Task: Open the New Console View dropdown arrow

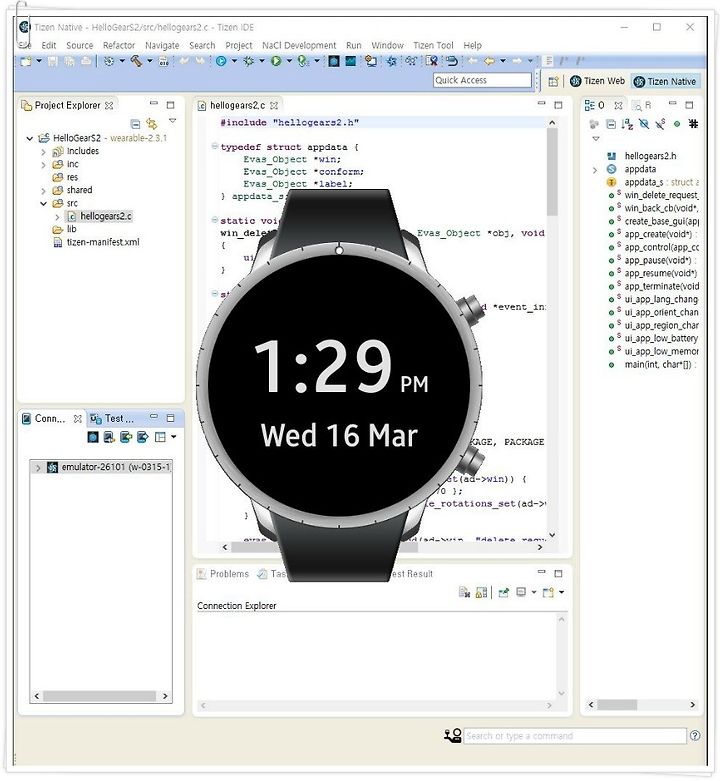Action: click(562, 593)
